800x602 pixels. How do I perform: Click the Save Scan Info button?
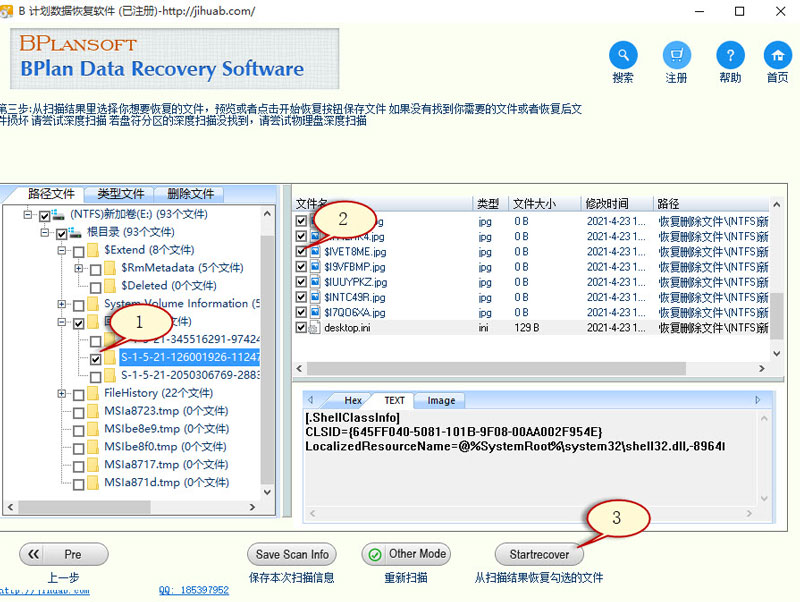(291, 554)
